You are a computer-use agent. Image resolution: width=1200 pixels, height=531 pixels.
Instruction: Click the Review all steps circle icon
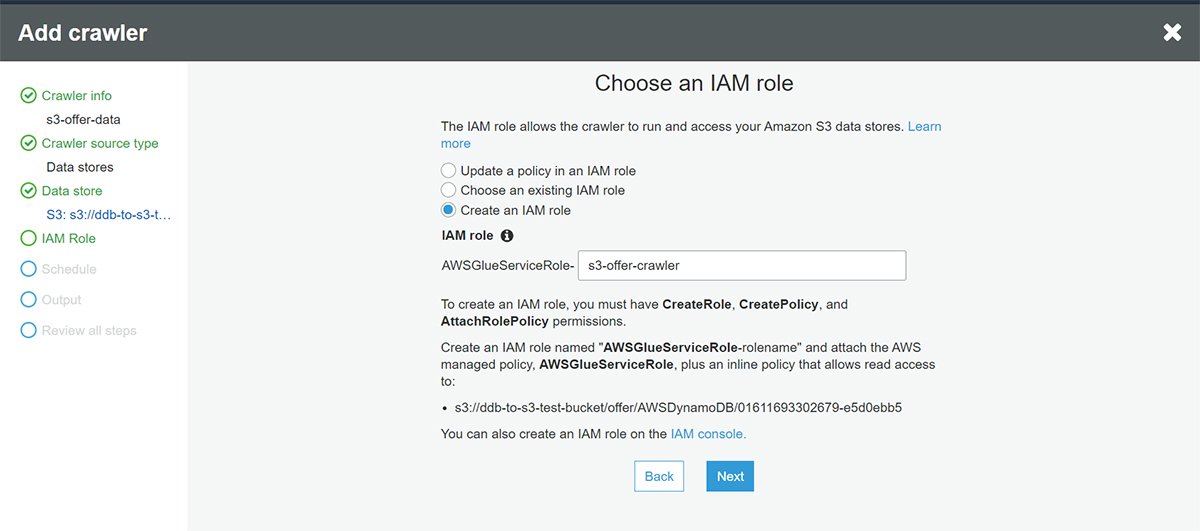pos(28,330)
